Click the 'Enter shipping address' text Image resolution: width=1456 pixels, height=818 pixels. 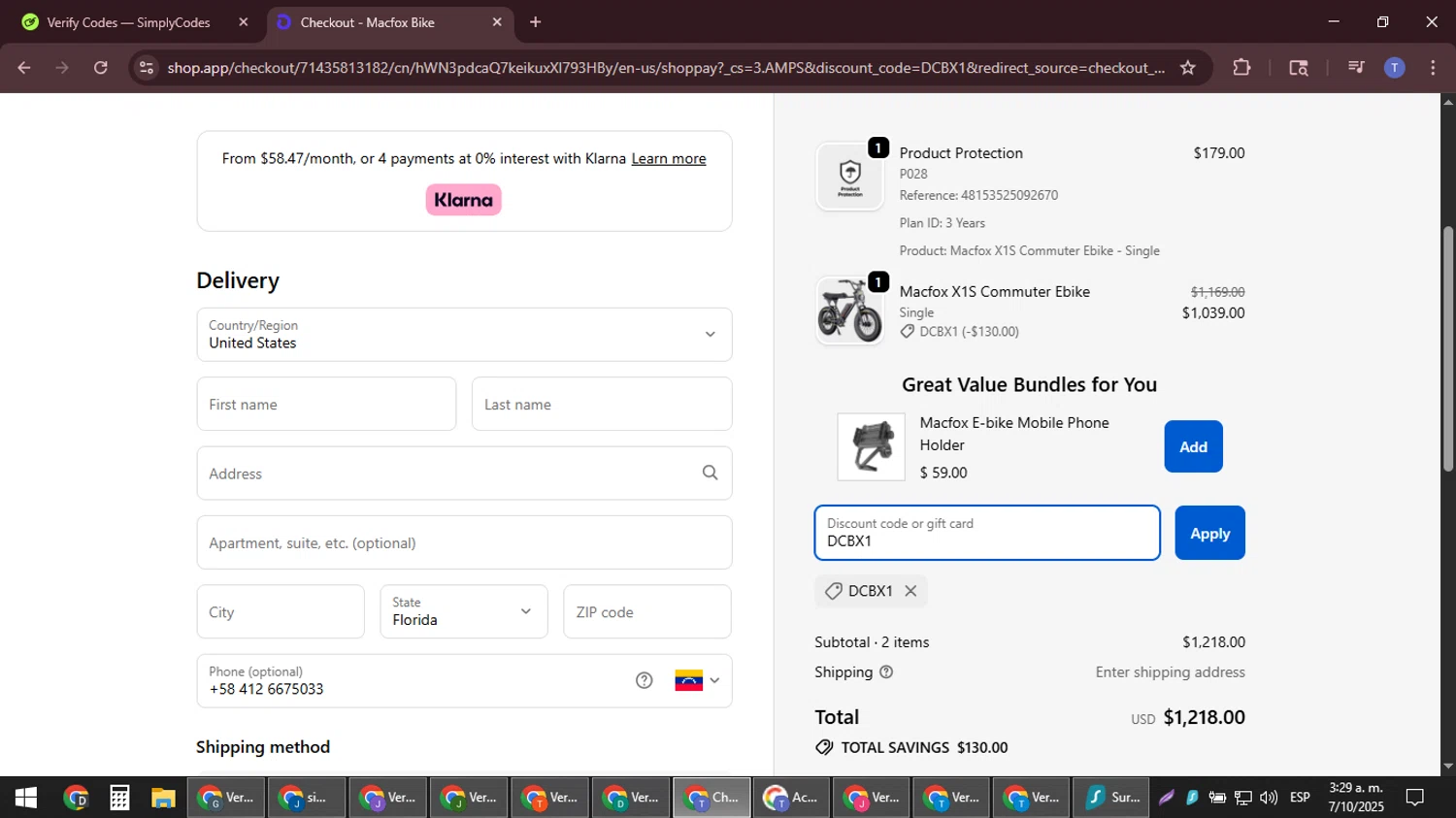pyautogui.click(x=1171, y=672)
